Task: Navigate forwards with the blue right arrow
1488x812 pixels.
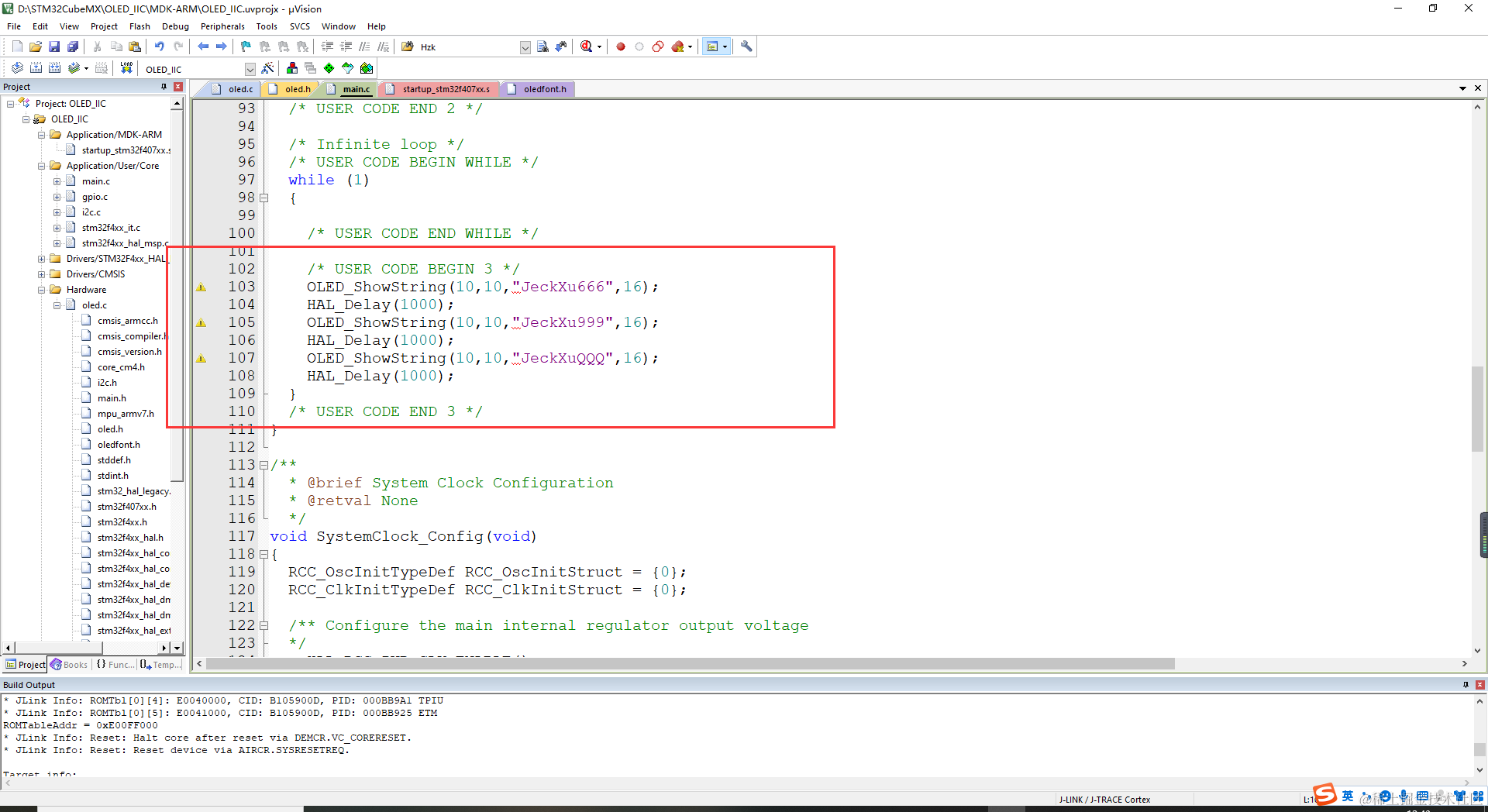Action: tap(221, 46)
